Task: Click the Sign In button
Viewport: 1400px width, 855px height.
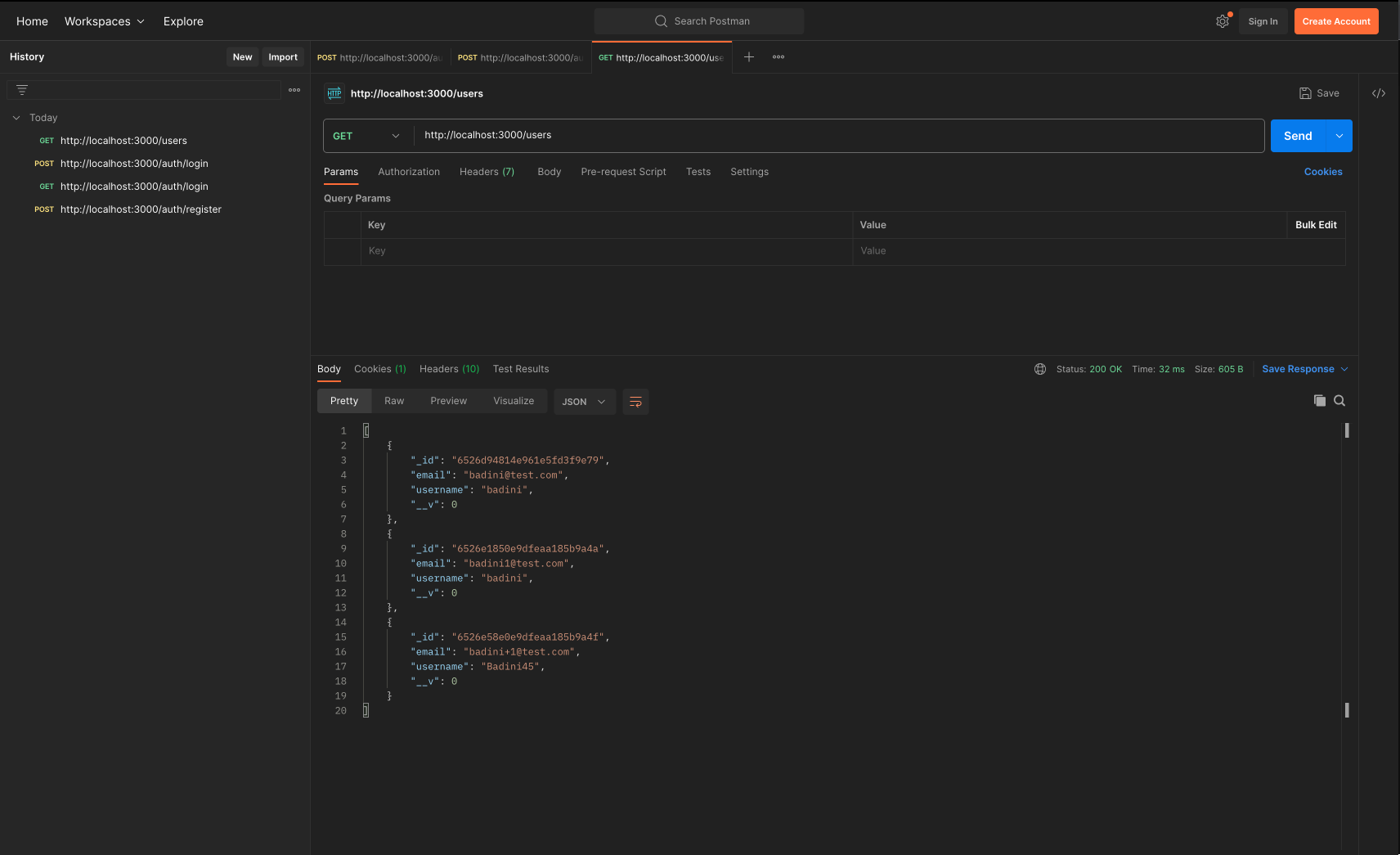Action: pyautogui.click(x=1263, y=21)
